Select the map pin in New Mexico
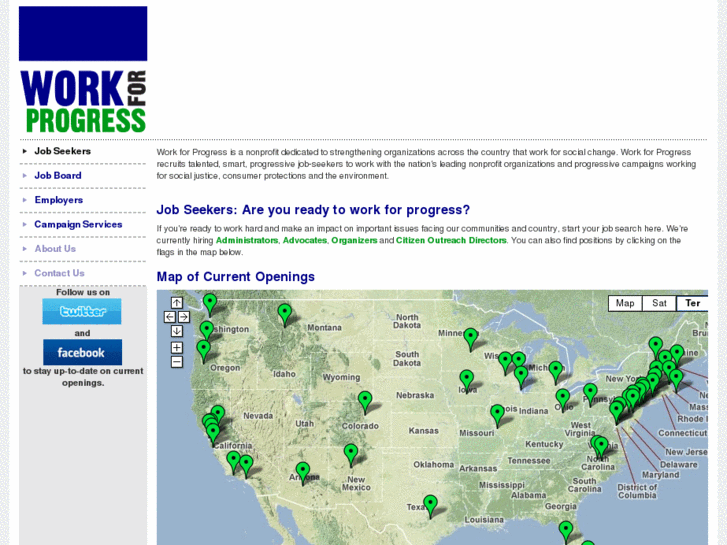This screenshot has width=727, height=545. pyautogui.click(x=351, y=455)
